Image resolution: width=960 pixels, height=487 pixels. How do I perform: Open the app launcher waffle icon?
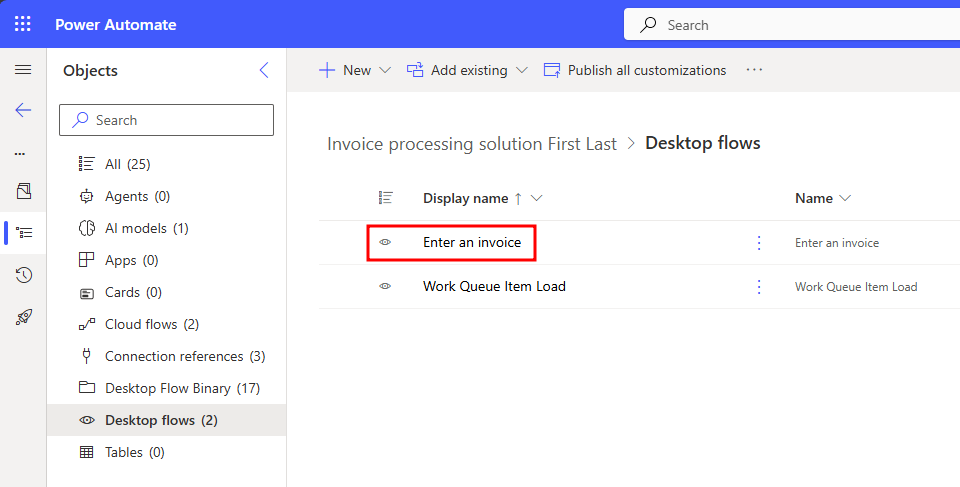[23, 24]
